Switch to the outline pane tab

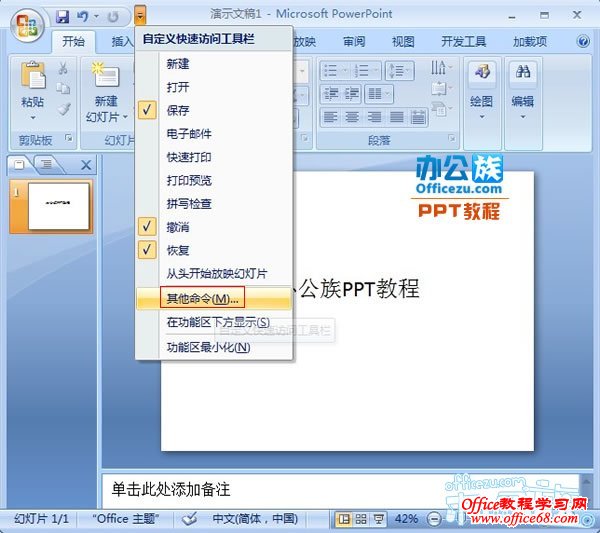pos(47,165)
